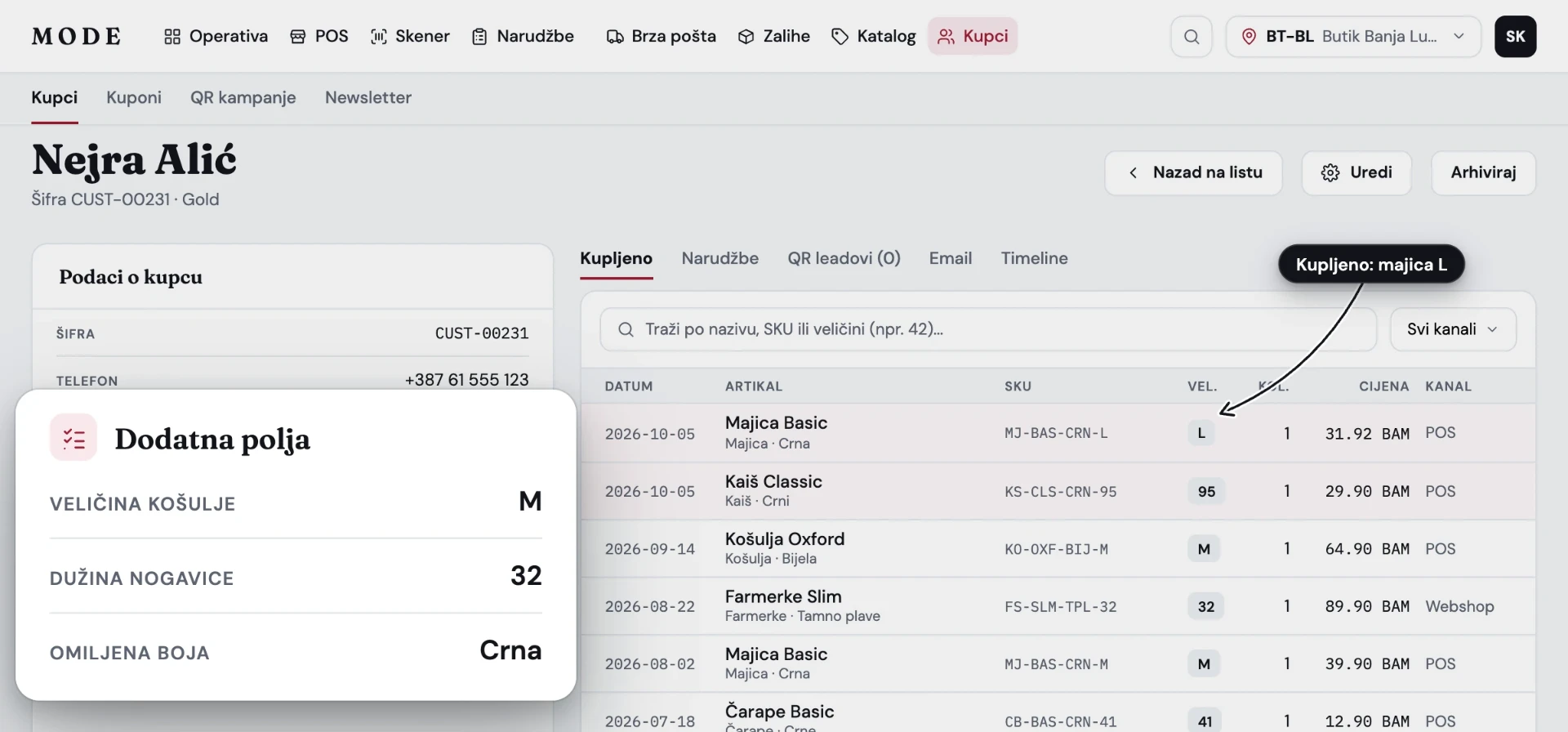
Task: Expand the BT-BL Butik Banja Luka selector
Action: (1353, 37)
